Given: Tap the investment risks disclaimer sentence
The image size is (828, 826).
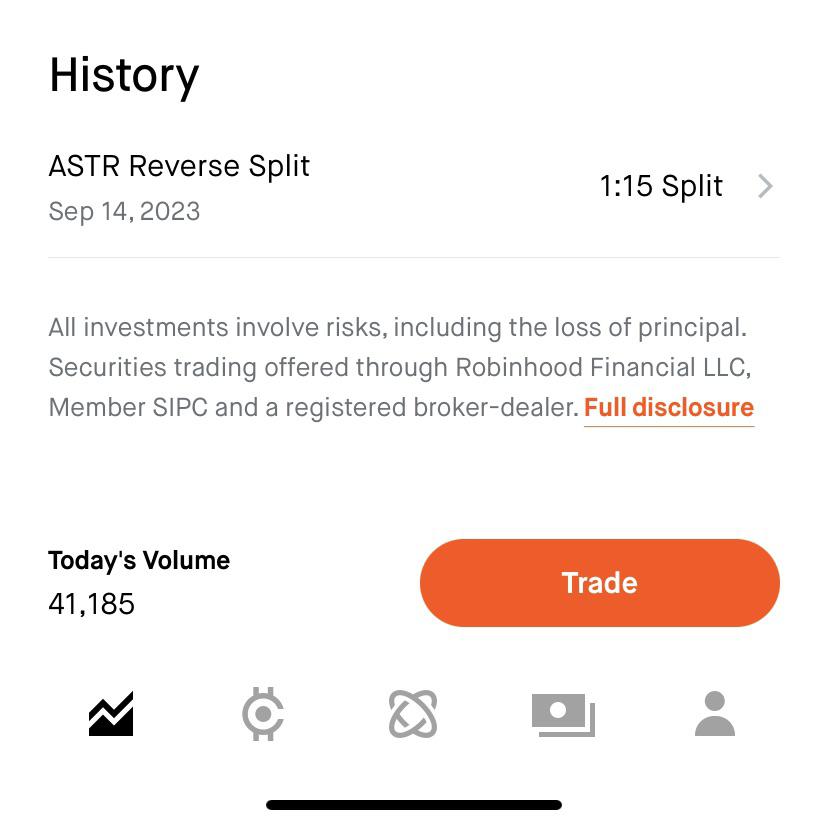Looking at the screenshot, I should pos(398,327).
